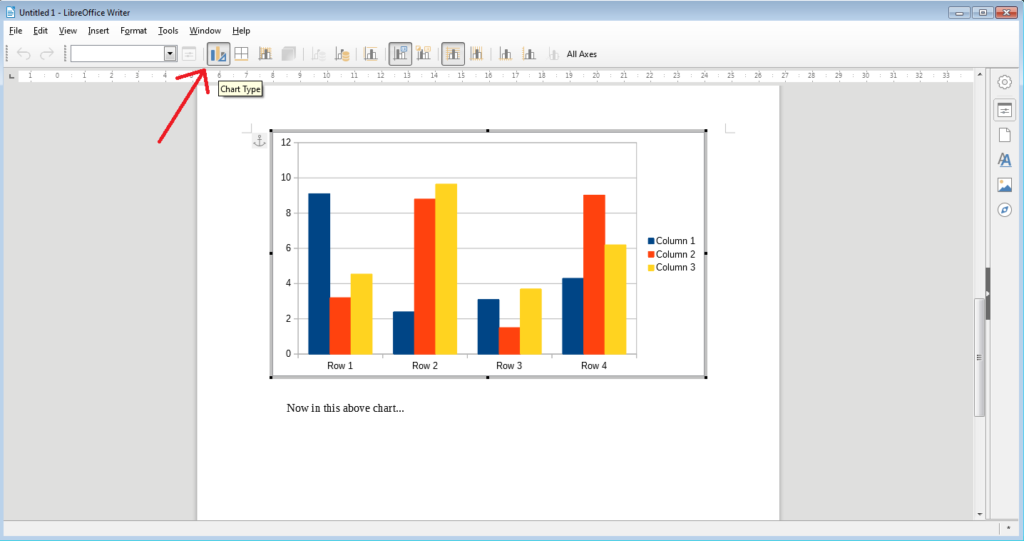Open the sidebar Properties deck
The image size is (1024, 541).
coord(1004,110)
